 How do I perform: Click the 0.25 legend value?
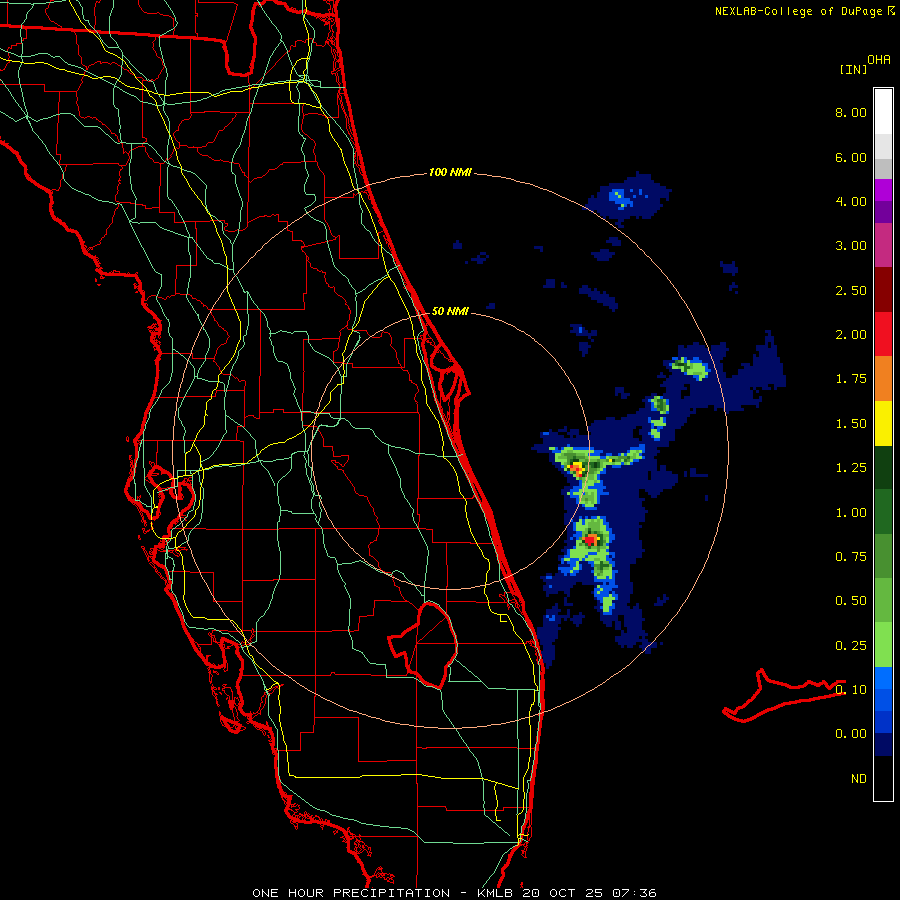(851, 646)
